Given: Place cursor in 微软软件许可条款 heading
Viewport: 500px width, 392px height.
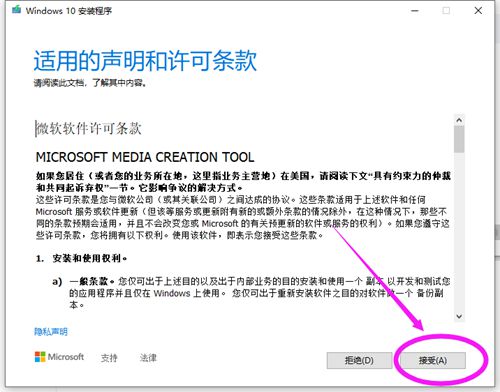Looking at the screenshot, I should coord(89,129).
